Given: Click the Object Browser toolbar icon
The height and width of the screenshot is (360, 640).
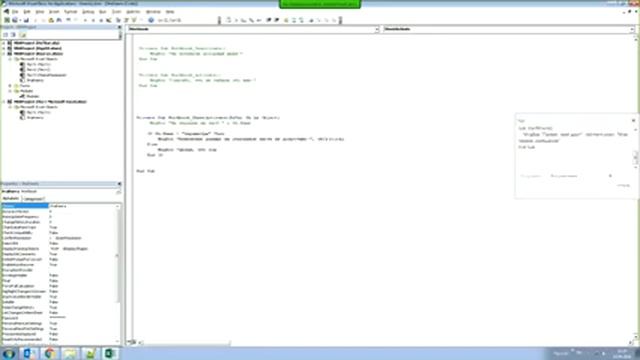Looking at the screenshot, I should (134, 20).
